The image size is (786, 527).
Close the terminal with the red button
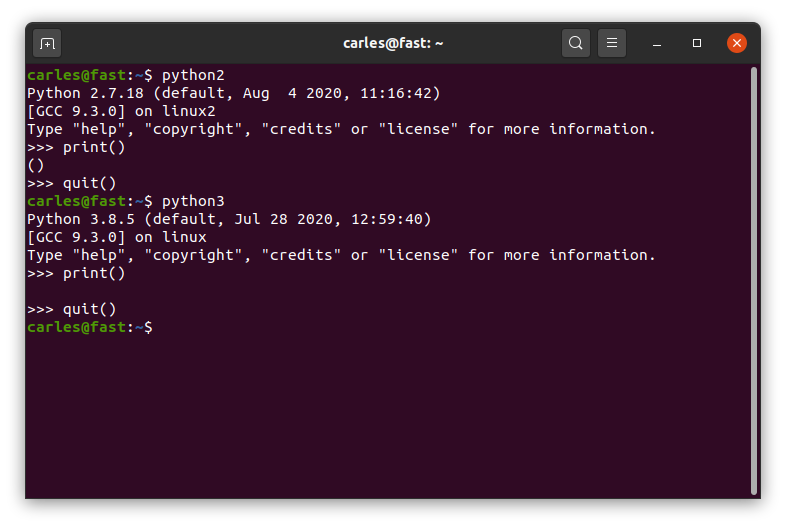(x=737, y=43)
